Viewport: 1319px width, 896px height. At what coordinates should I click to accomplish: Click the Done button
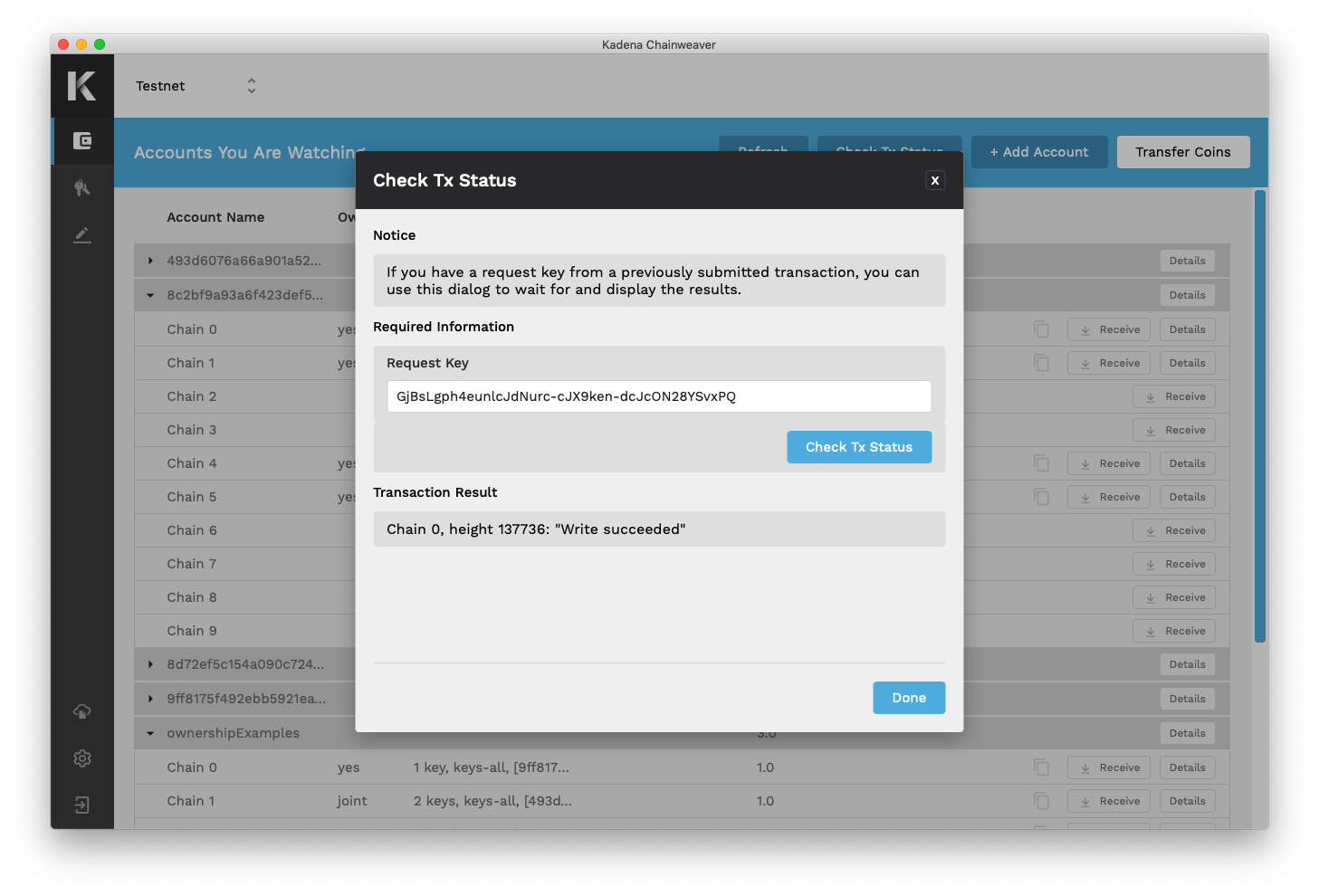click(x=909, y=698)
